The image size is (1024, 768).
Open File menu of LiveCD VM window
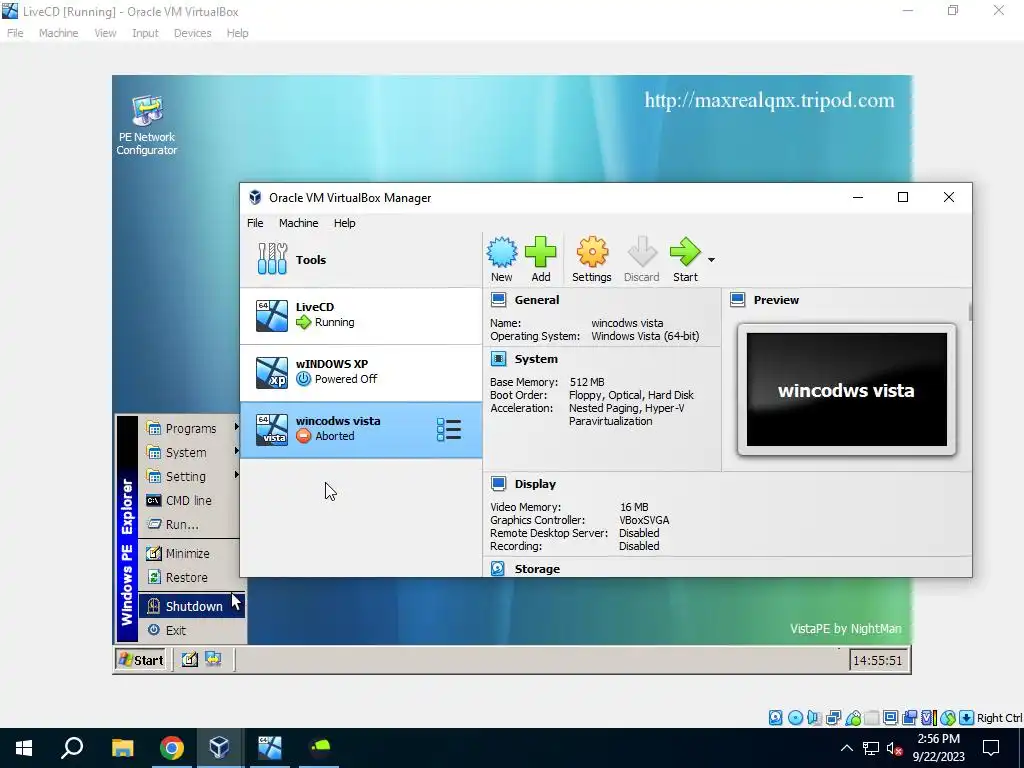pos(15,33)
